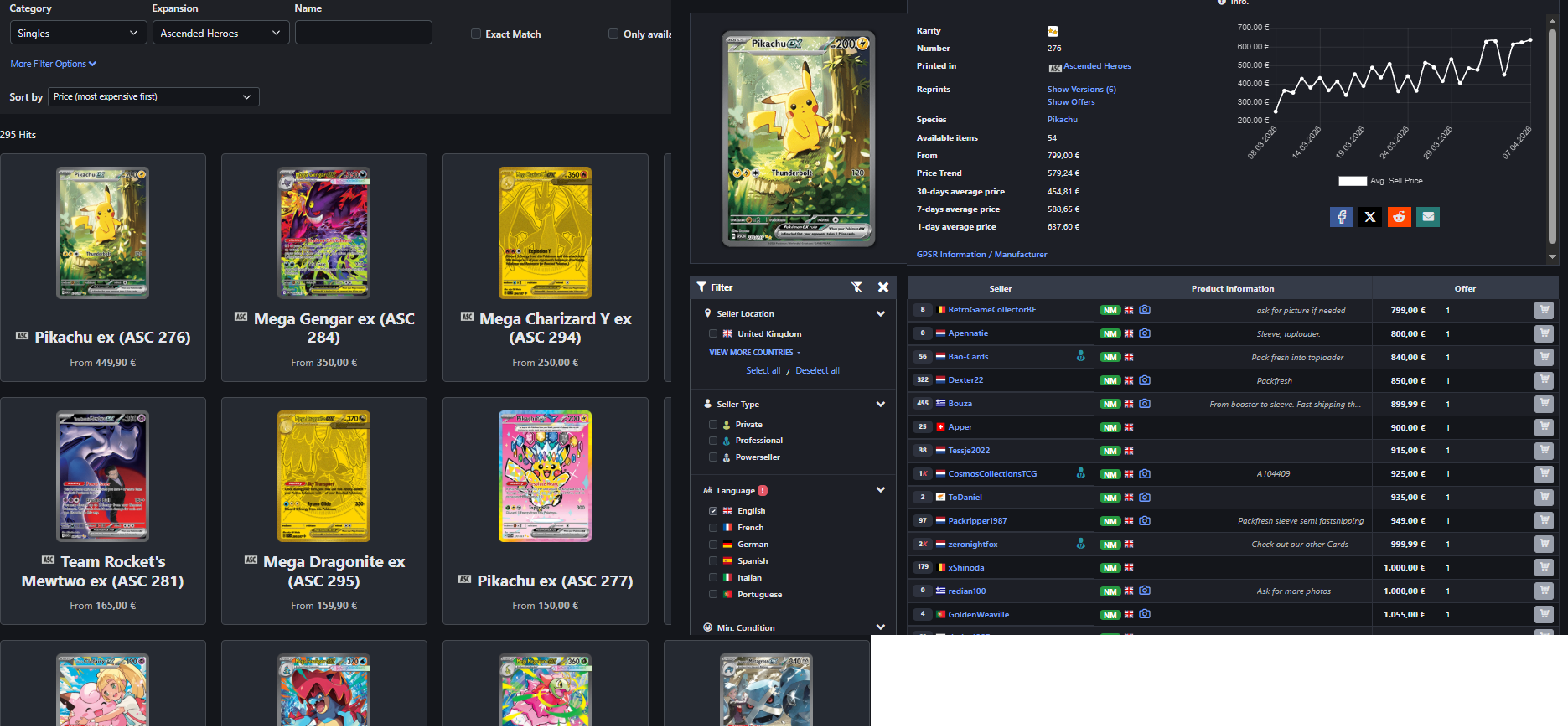
Task: View RetroGameCollectorBE's card photo camera icon
Action: 1145,310
